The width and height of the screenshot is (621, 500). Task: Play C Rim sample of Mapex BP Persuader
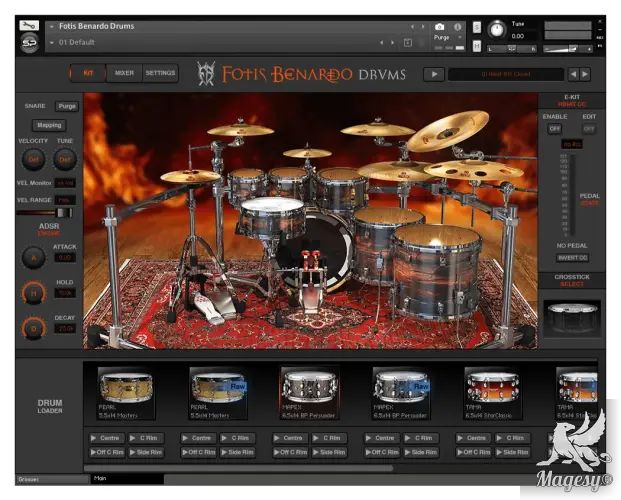click(329, 438)
